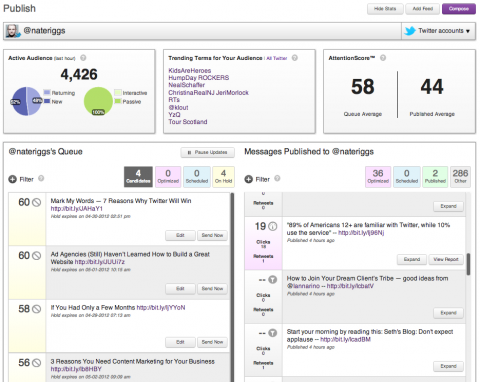The height and width of the screenshot is (382, 480).
Task: View Report for 89% of Americans message
Action: click(x=446, y=259)
